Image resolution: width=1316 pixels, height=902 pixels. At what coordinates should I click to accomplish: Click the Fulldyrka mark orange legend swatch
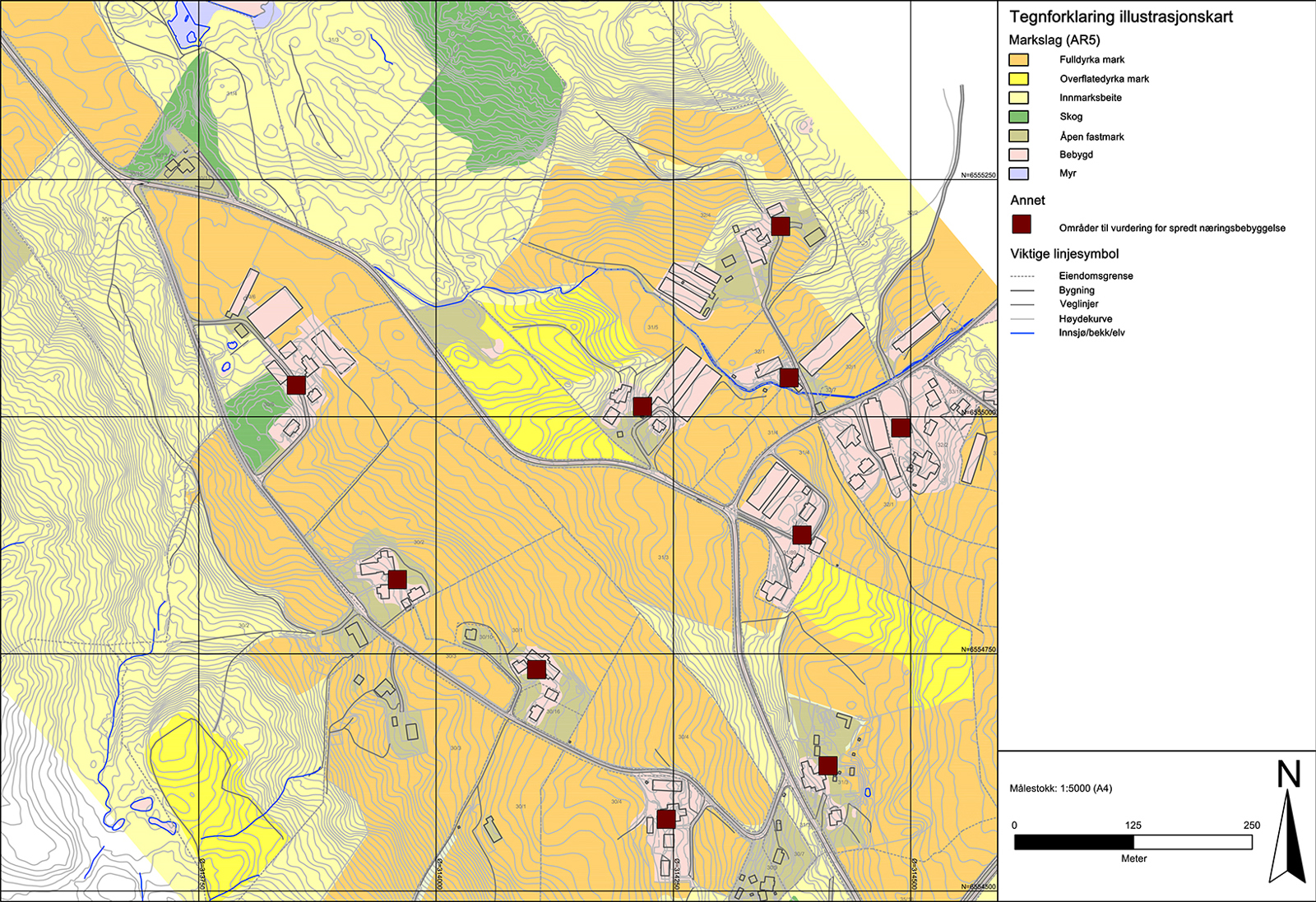[1018, 60]
